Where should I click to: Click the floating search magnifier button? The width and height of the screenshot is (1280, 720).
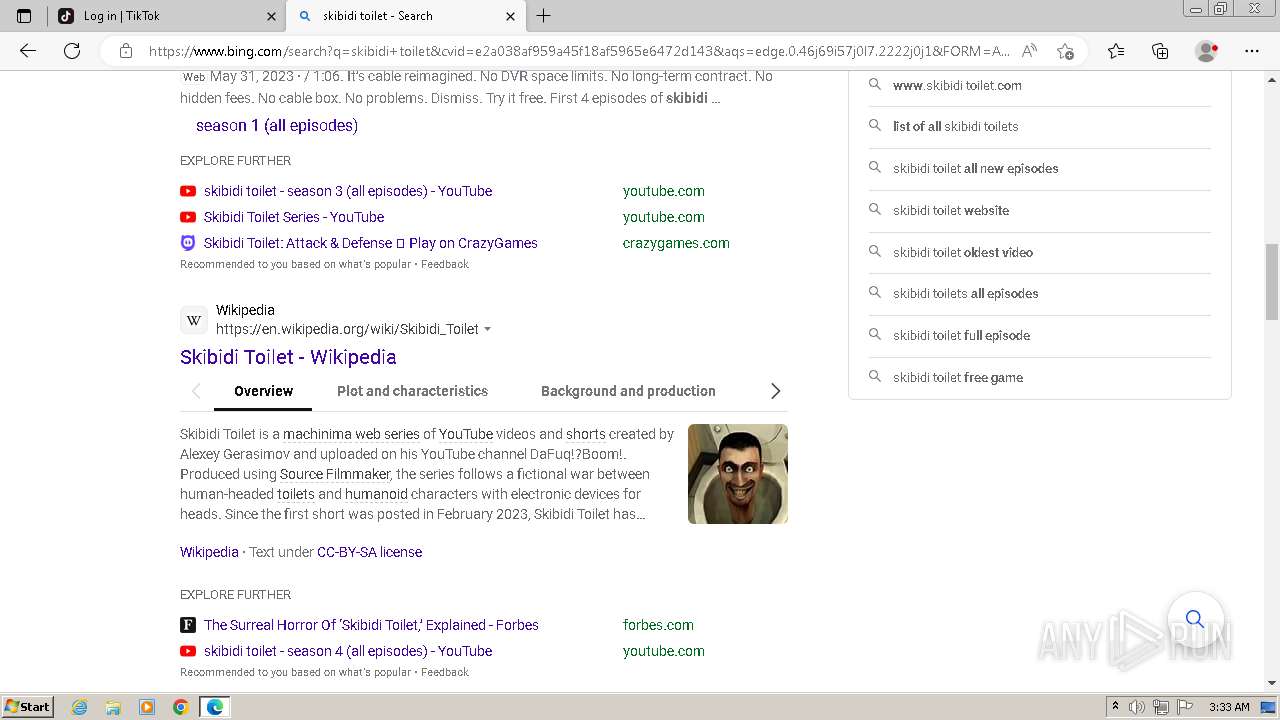1195,619
